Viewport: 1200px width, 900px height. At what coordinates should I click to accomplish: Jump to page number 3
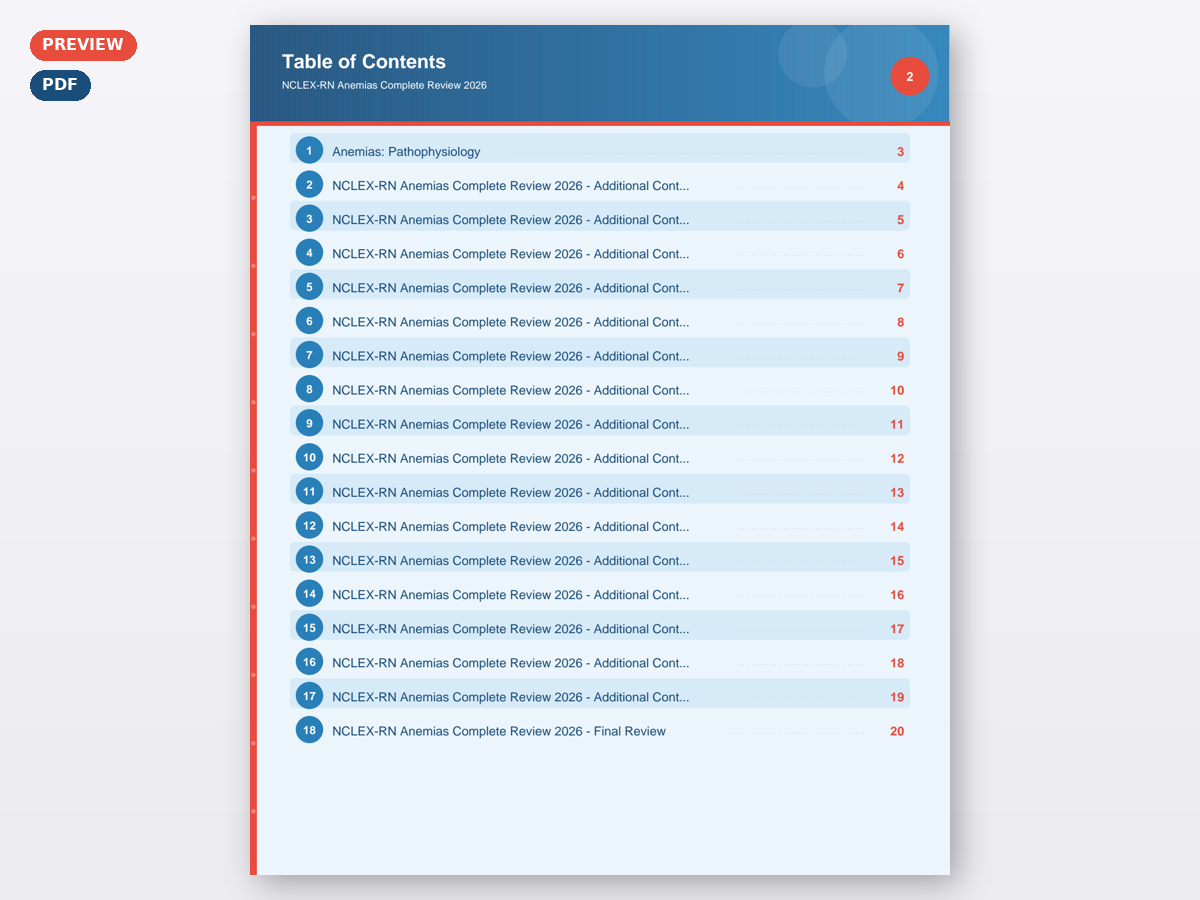click(x=900, y=152)
